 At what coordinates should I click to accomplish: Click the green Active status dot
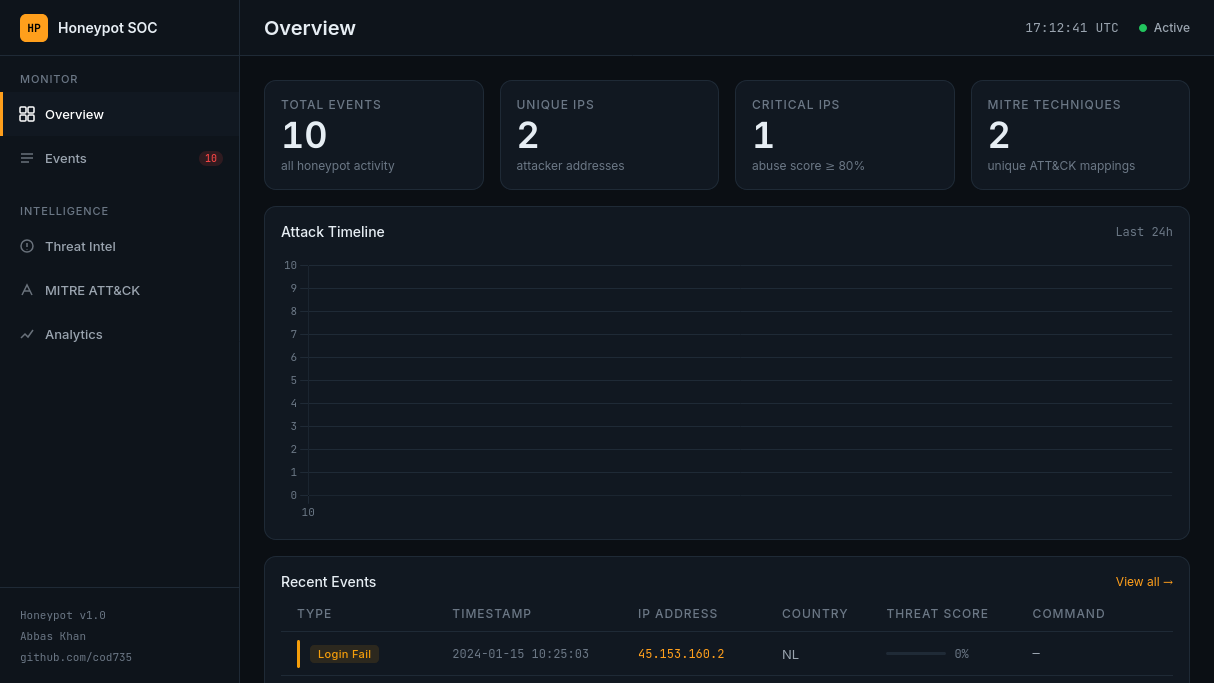point(1143,28)
